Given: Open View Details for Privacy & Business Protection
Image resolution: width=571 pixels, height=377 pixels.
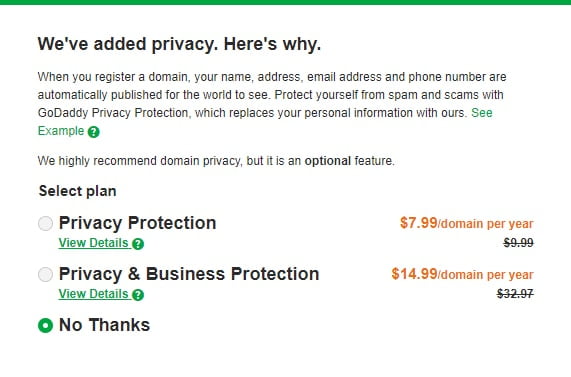Looking at the screenshot, I should coord(94,294).
